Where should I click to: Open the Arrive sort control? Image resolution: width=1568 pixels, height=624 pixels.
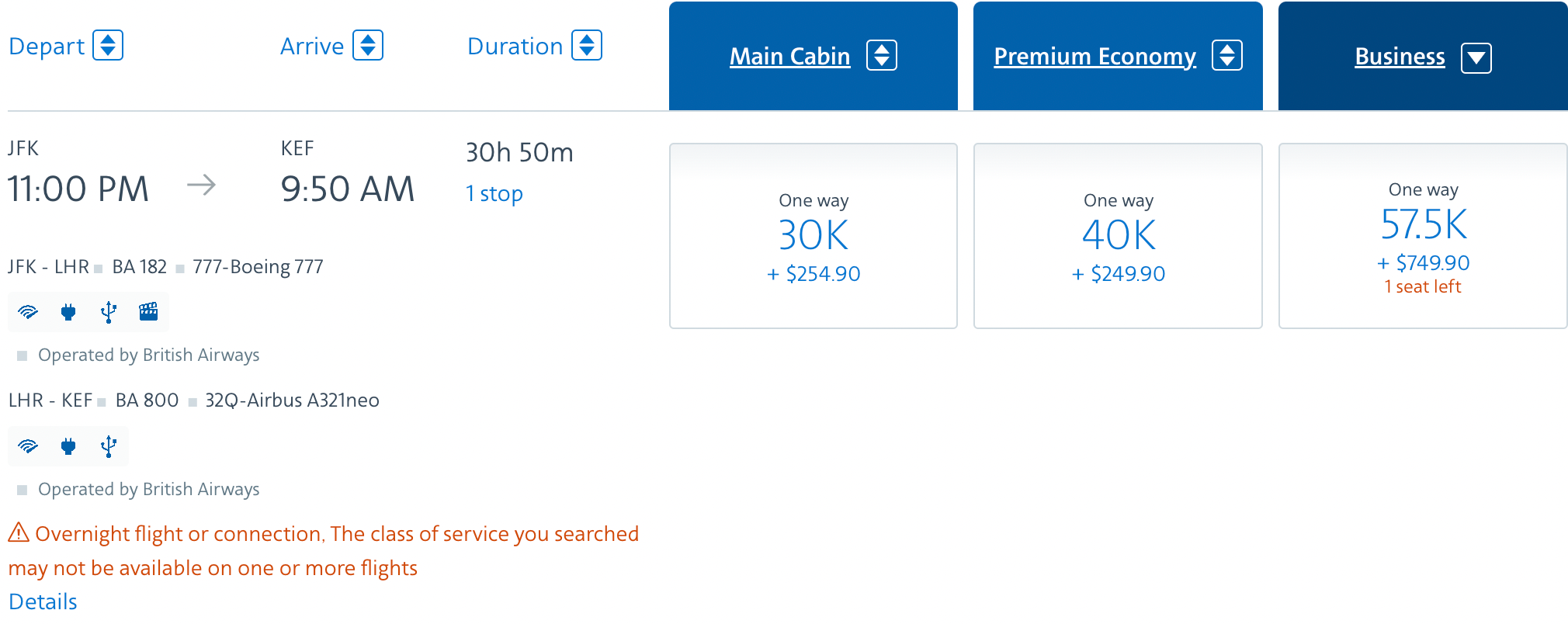pyautogui.click(x=368, y=45)
